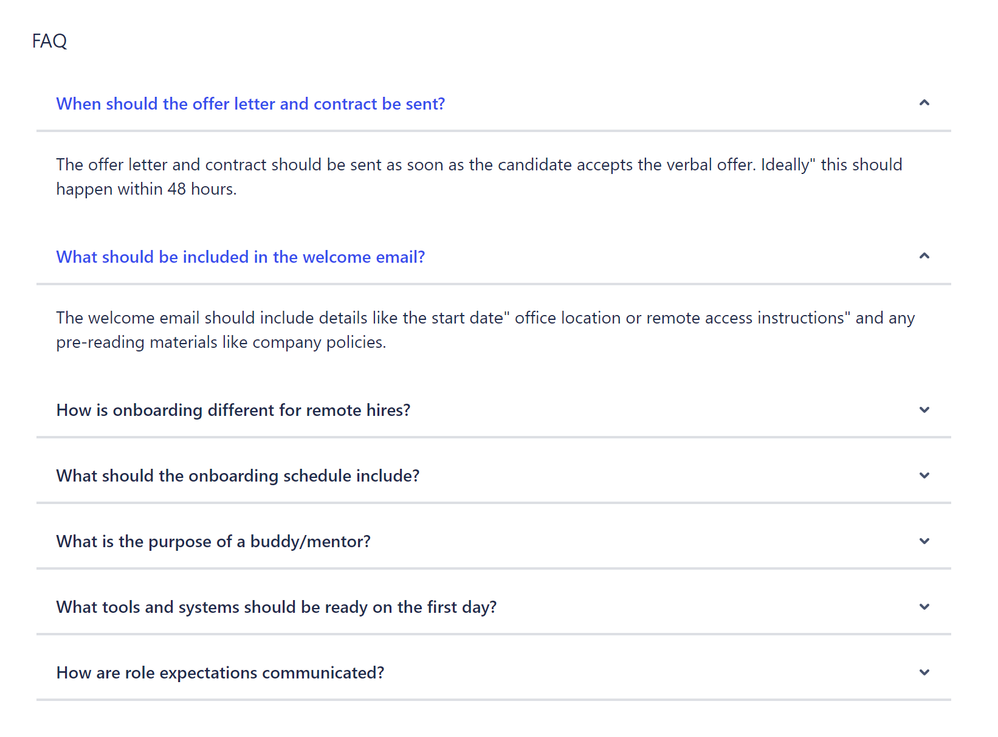Click the FAQ page title
Viewport: 998px width, 737px height.
pos(49,41)
